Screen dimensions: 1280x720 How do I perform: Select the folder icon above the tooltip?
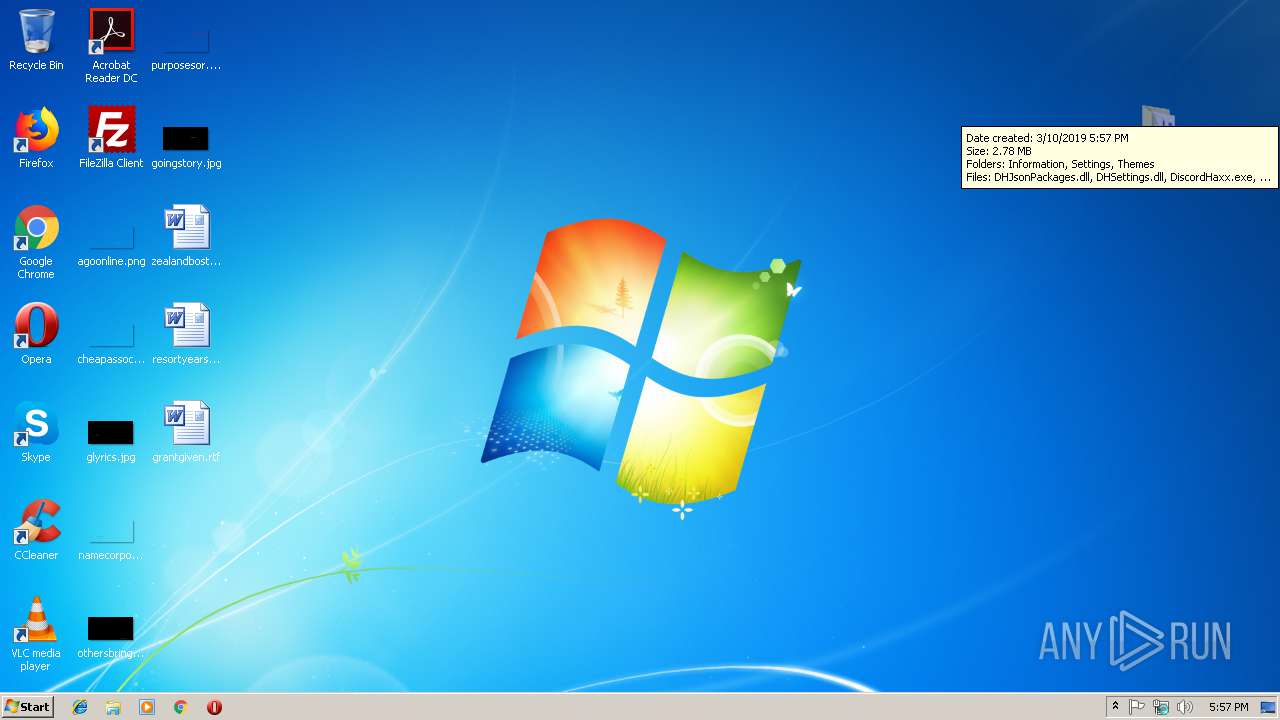tap(1158, 116)
